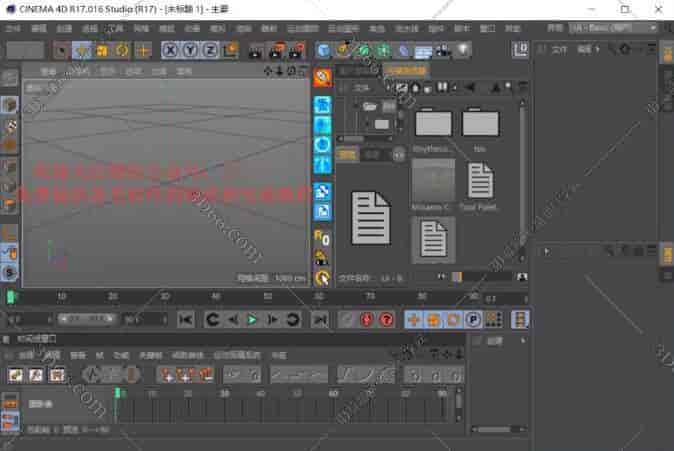Click the orange-red icon atop the vertical palette
Image resolution: width=674 pixels, height=451 pixels.
pos(322,78)
